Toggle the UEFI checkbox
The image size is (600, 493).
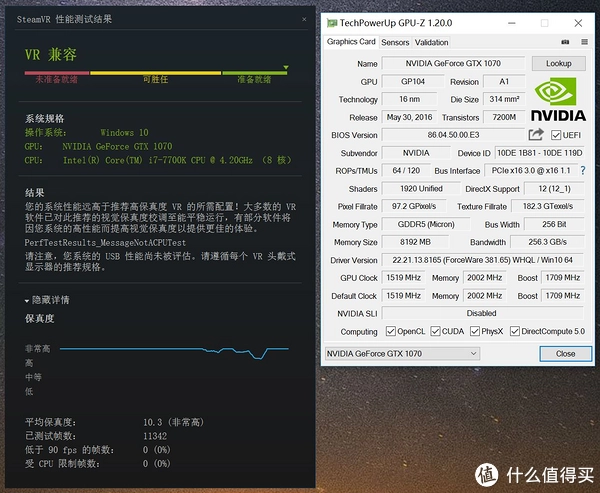(556, 135)
